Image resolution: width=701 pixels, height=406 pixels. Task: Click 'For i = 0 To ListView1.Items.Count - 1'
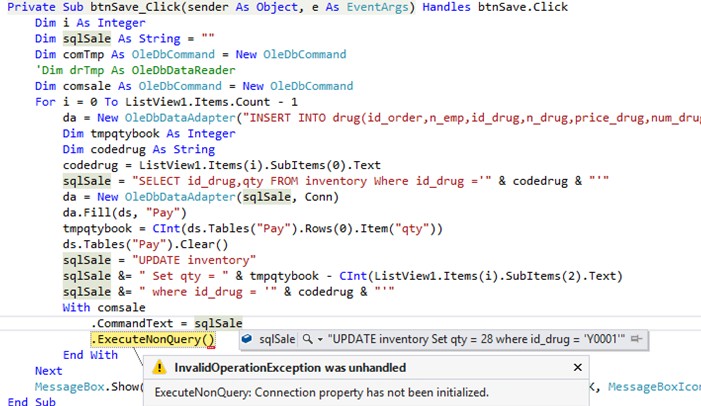tap(166, 102)
